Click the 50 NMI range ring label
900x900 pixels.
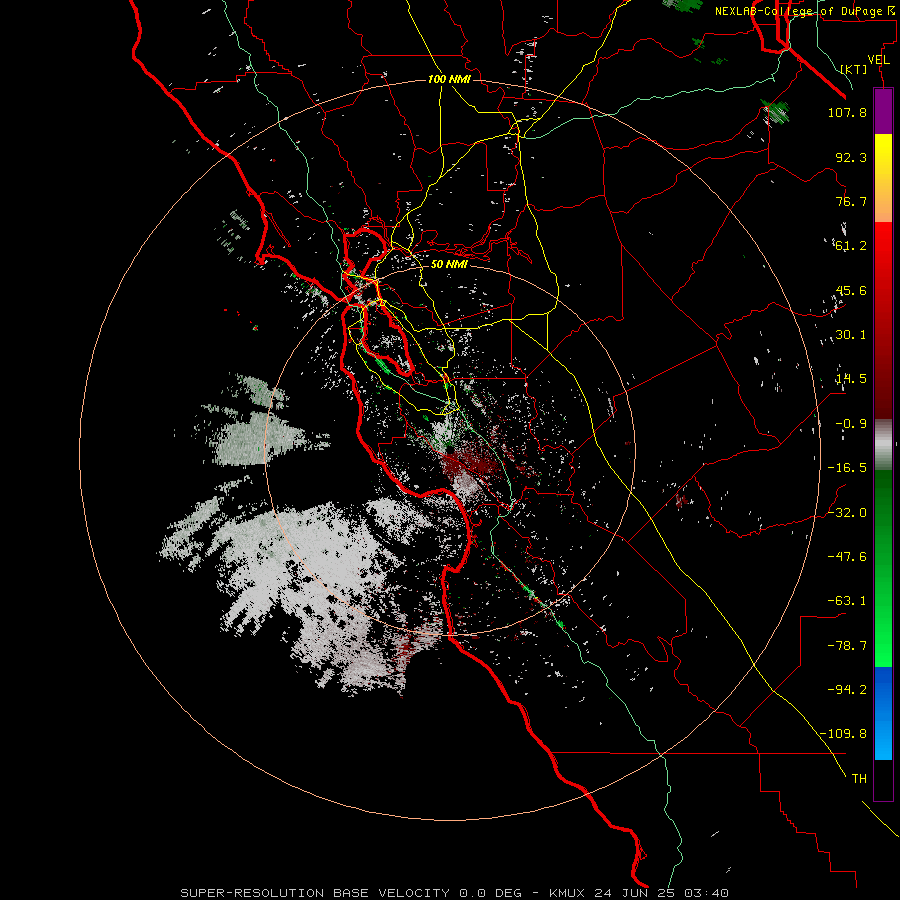pos(449,265)
